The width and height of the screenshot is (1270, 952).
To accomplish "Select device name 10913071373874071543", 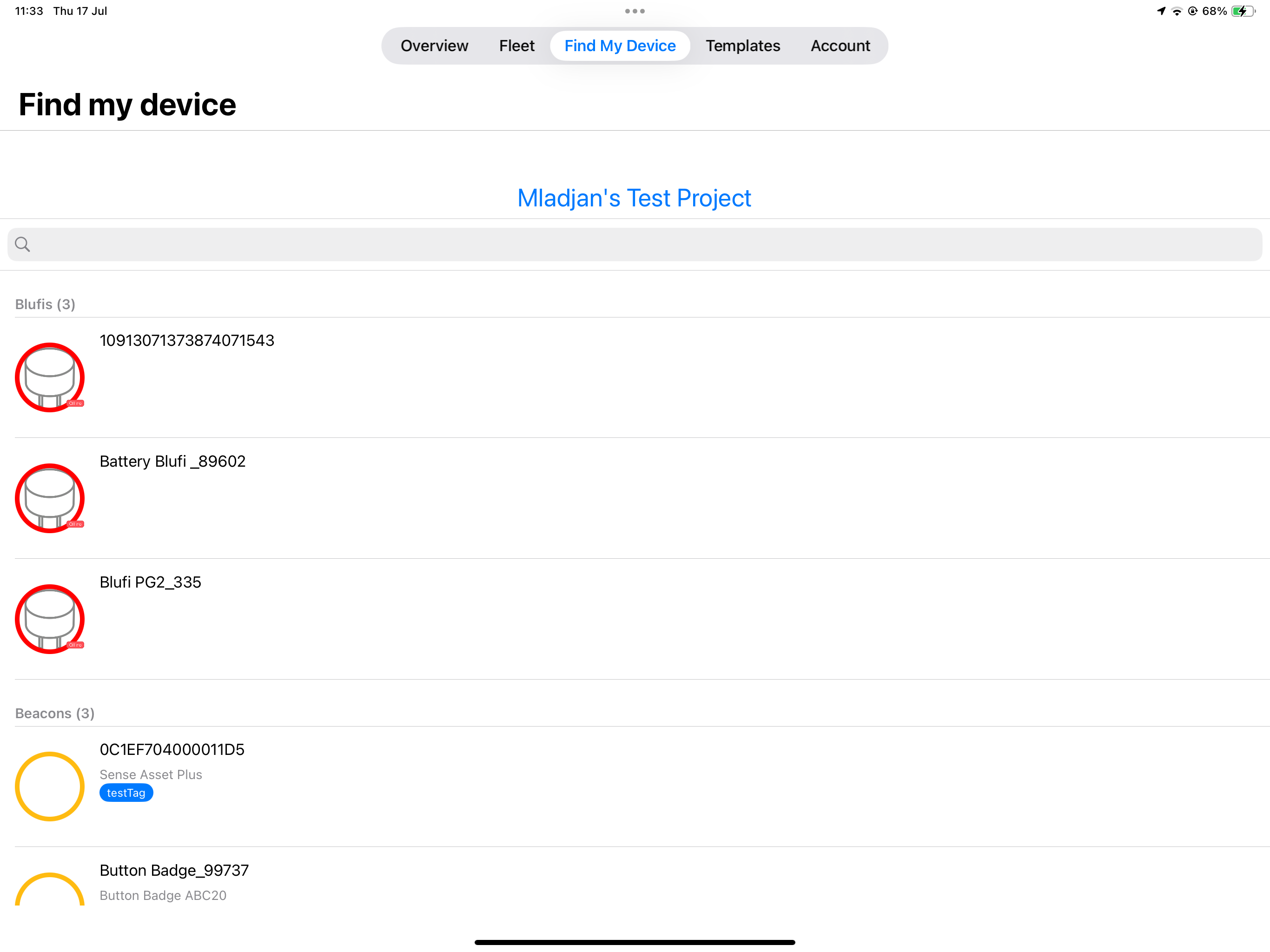I will [x=186, y=340].
